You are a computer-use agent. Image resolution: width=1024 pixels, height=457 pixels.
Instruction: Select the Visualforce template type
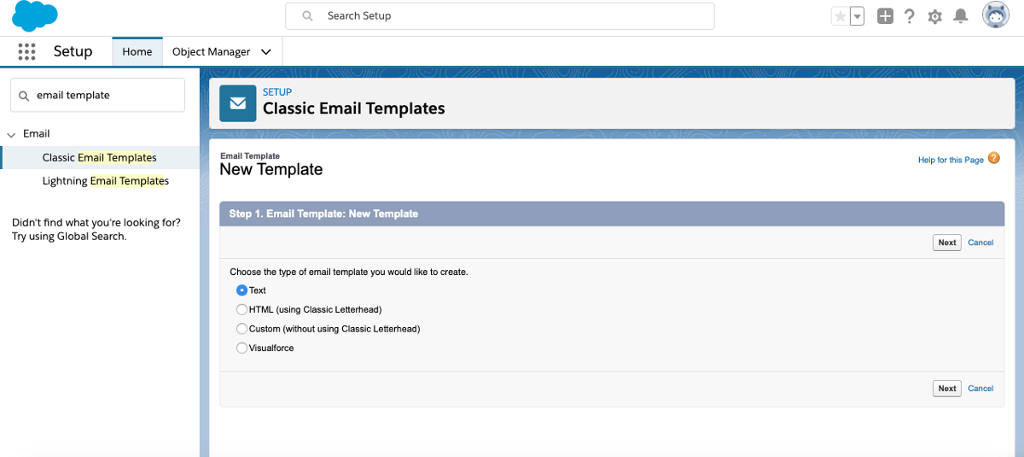[x=242, y=348]
